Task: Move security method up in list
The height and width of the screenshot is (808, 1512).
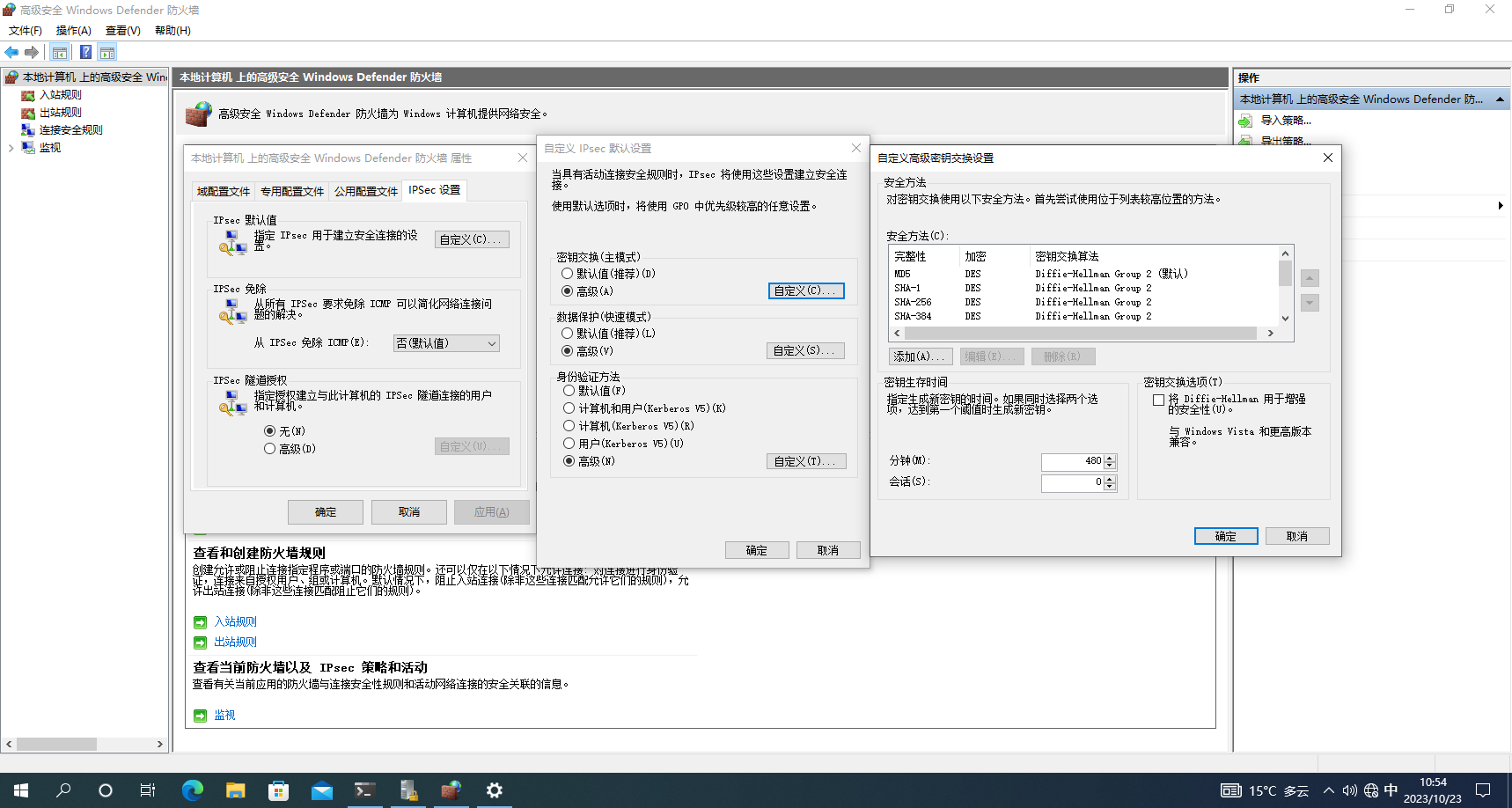Action: coord(1310,278)
